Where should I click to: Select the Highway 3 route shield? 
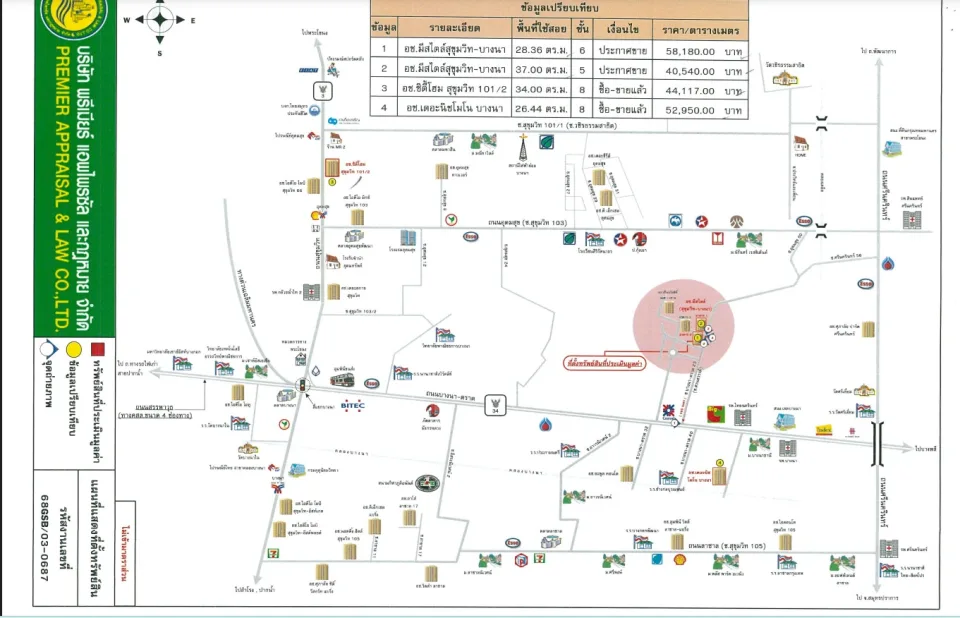323,91
